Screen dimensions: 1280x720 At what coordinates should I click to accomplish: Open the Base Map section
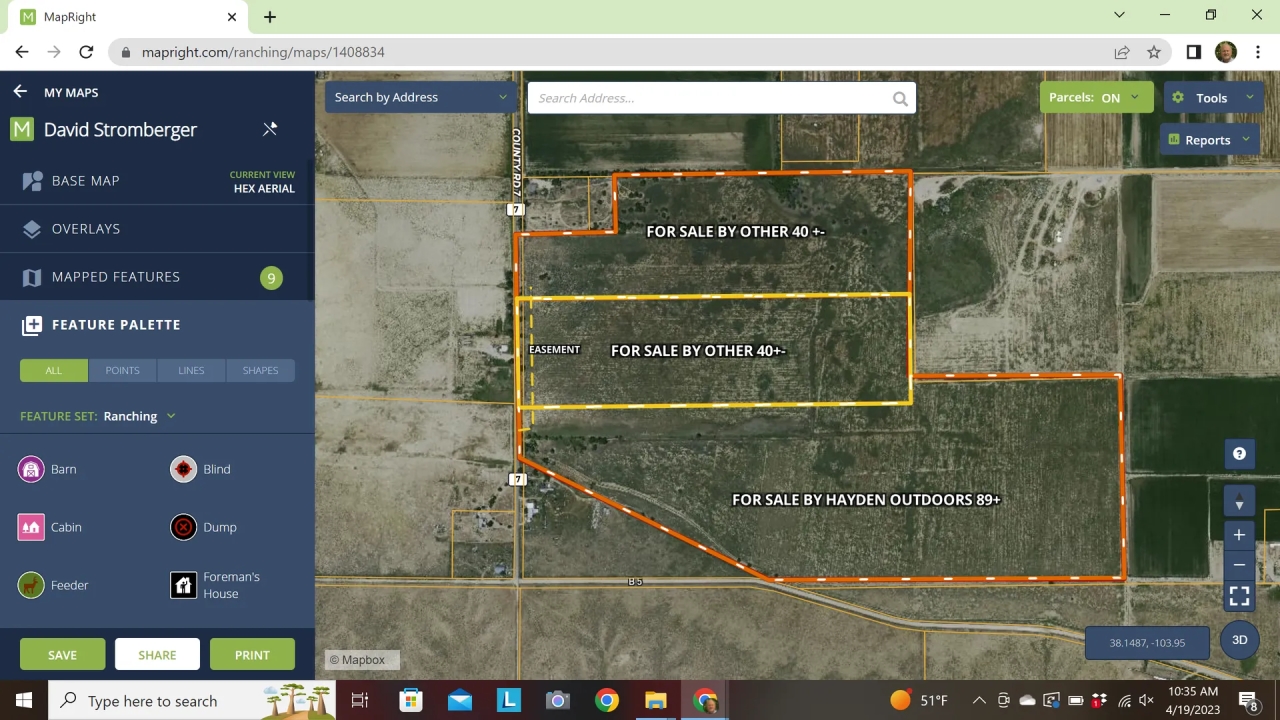pyautogui.click(x=157, y=181)
